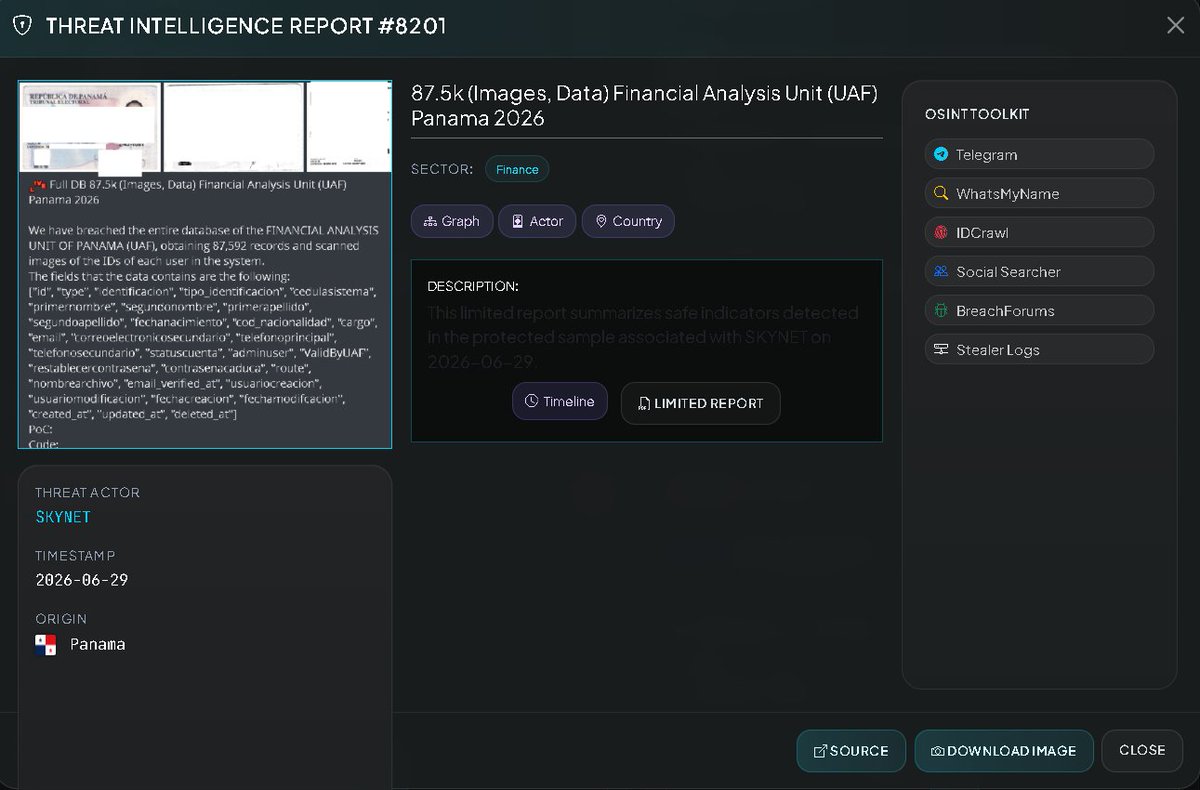Click the shield icon beside the report title
This screenshot has width=1200, height=790.
(21, 26)
